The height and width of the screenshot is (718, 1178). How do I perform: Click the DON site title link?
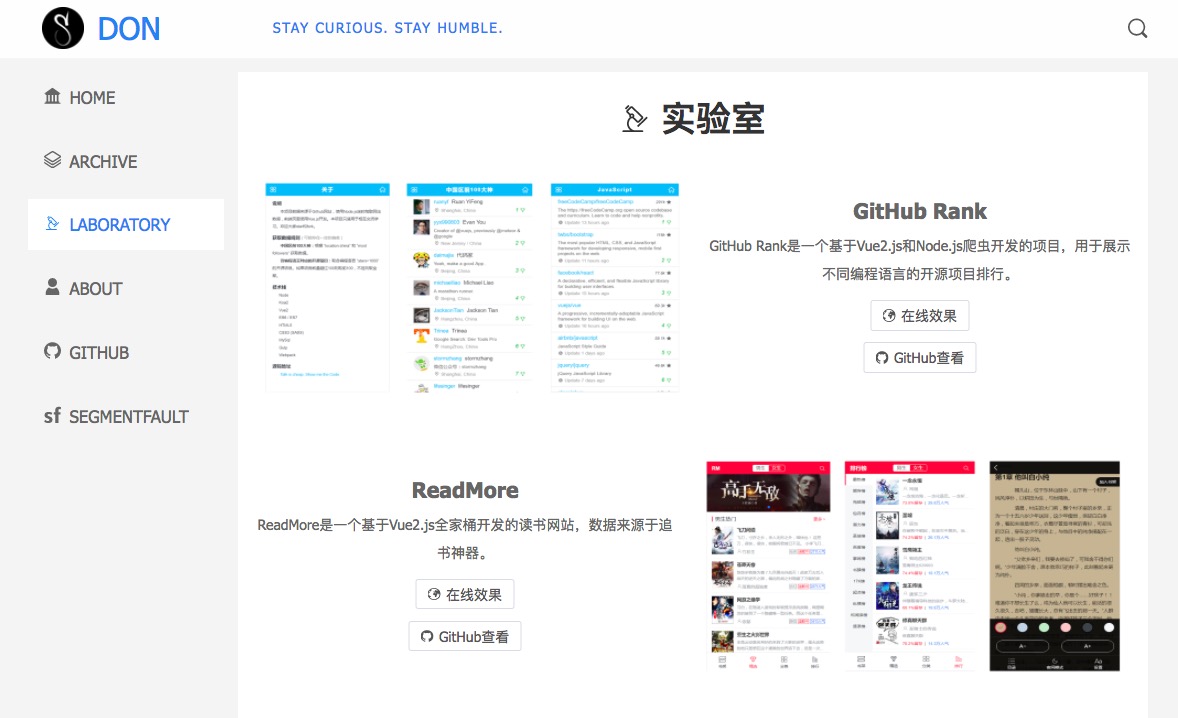(128, 29)
